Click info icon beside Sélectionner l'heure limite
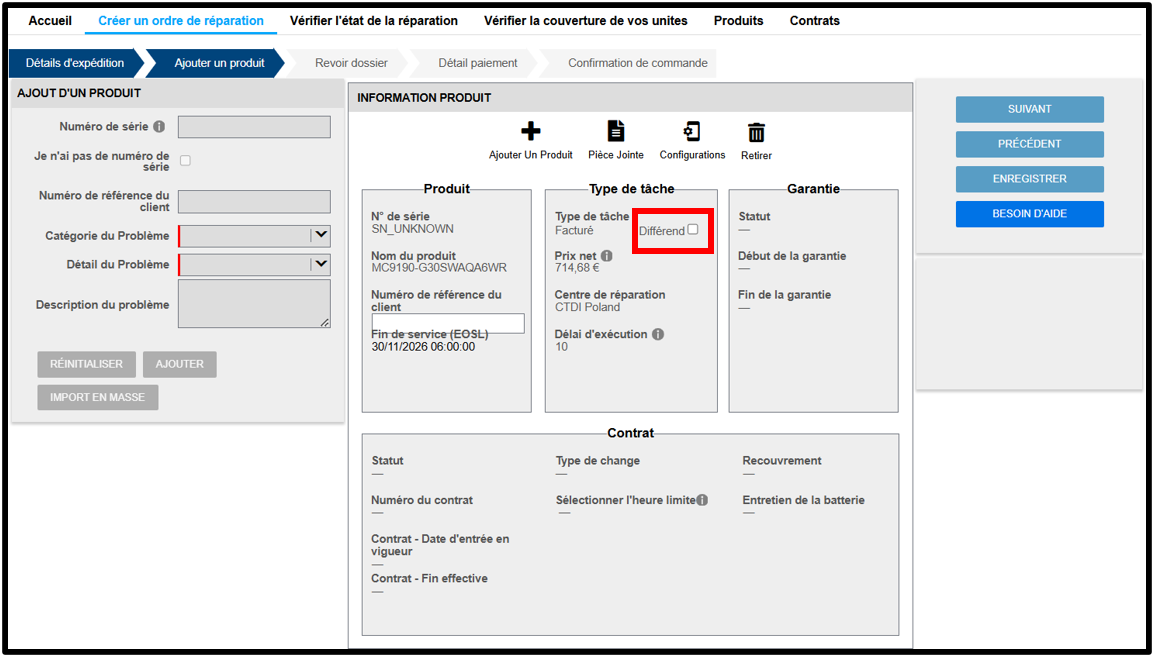Image resolution: width=1156 pixels, height=657 pixels. coord(702,500)
